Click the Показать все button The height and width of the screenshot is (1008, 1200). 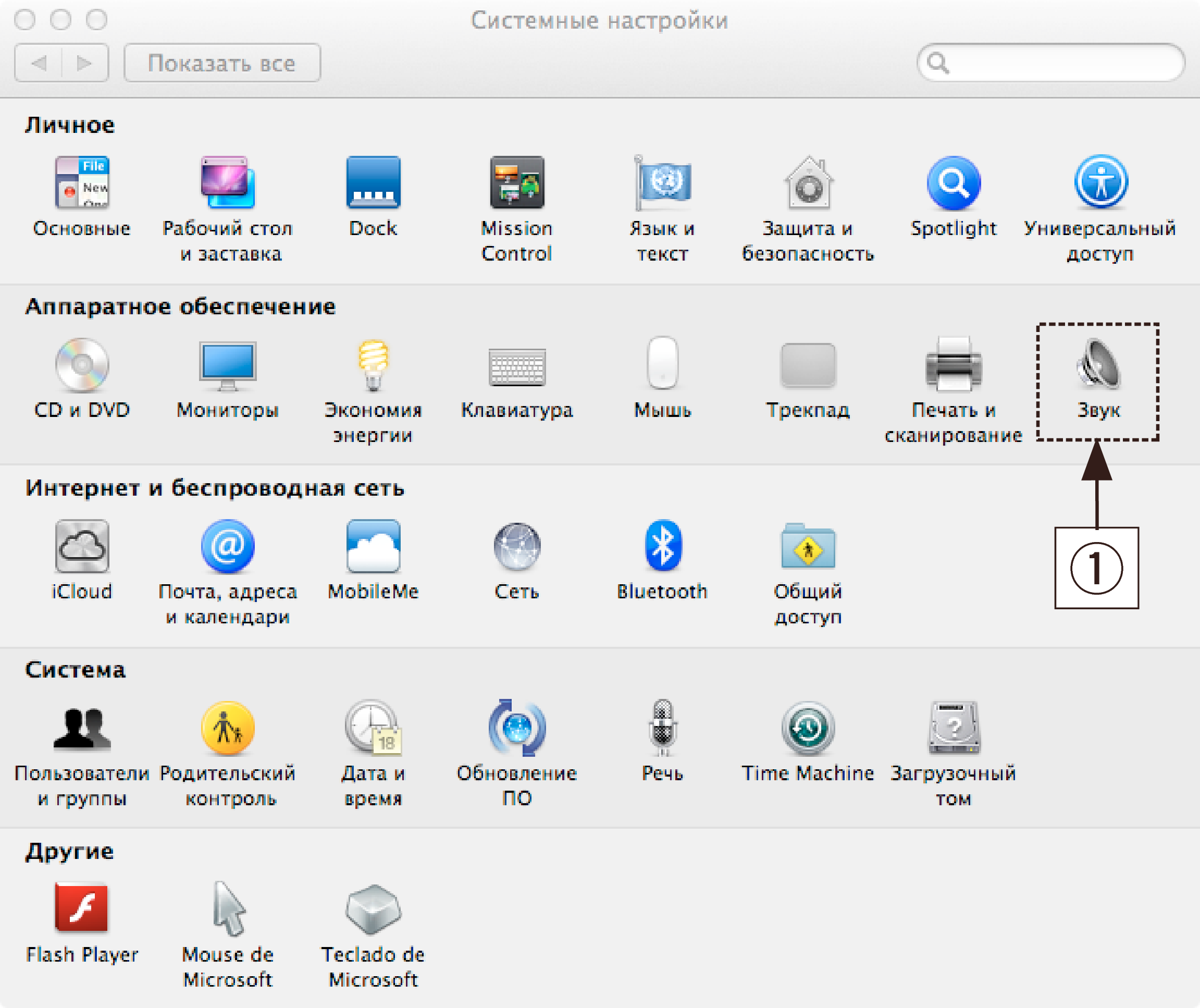tap(222, 63)
